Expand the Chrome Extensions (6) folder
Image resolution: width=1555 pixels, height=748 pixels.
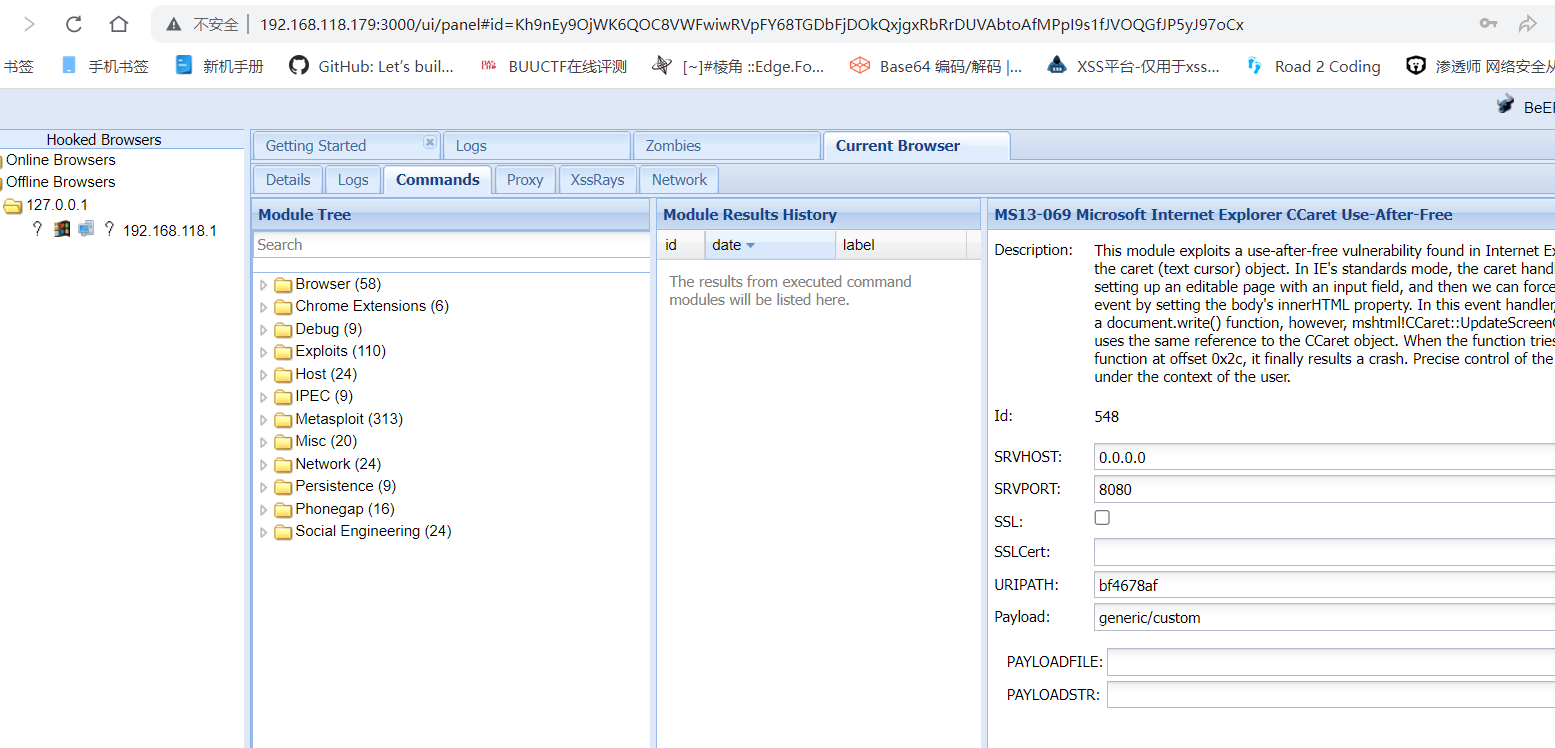click(x=264, y=307)
